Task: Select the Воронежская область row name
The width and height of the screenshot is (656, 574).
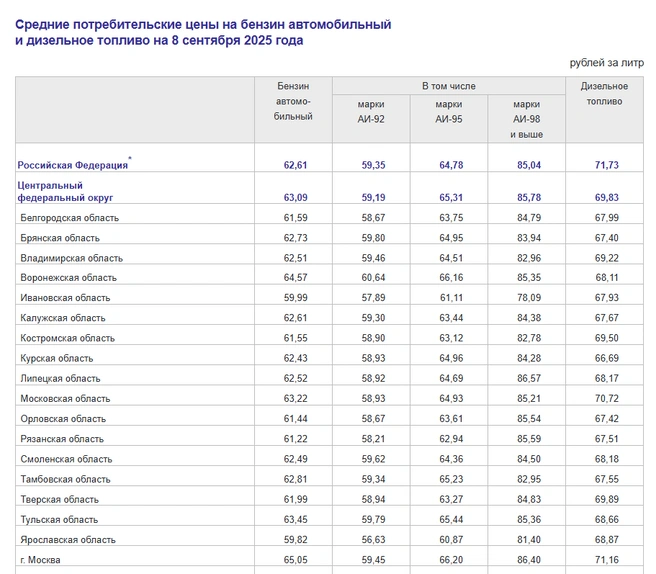Action: pos(69,278)
